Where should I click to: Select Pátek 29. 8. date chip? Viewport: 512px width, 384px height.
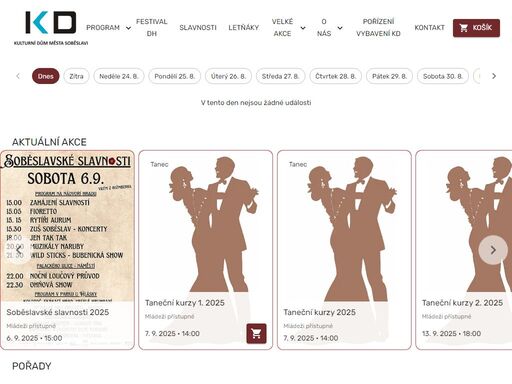coord(389,76)
